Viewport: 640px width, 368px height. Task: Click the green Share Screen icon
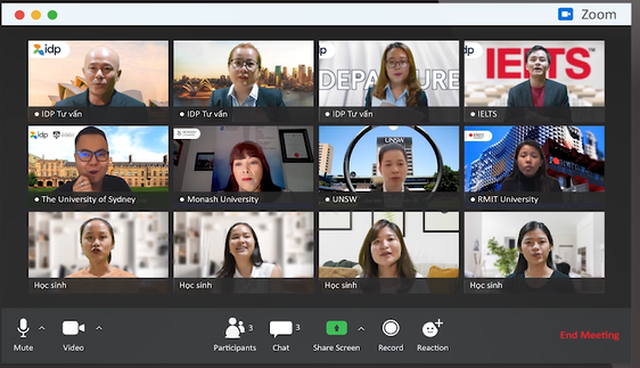pyautogui.click(x=337, y=328)
